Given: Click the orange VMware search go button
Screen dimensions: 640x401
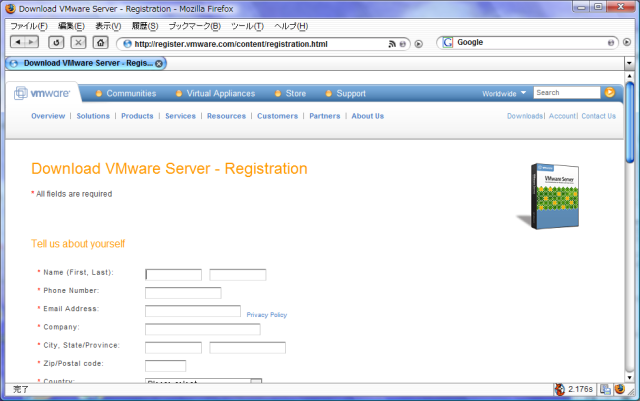Looking at the screenshot, I should 609,93.
